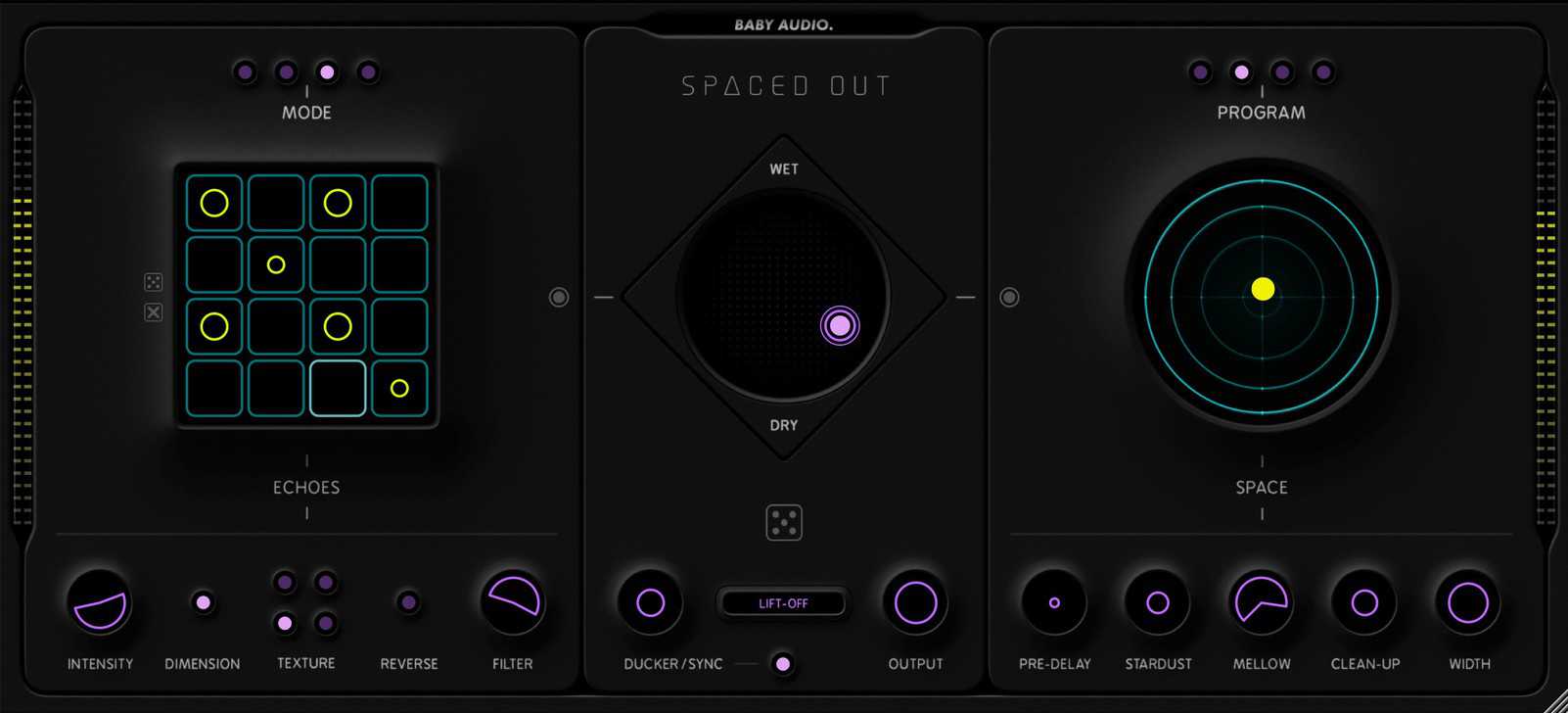Toggle the third row third column Echoes cell

coord(338,326)
